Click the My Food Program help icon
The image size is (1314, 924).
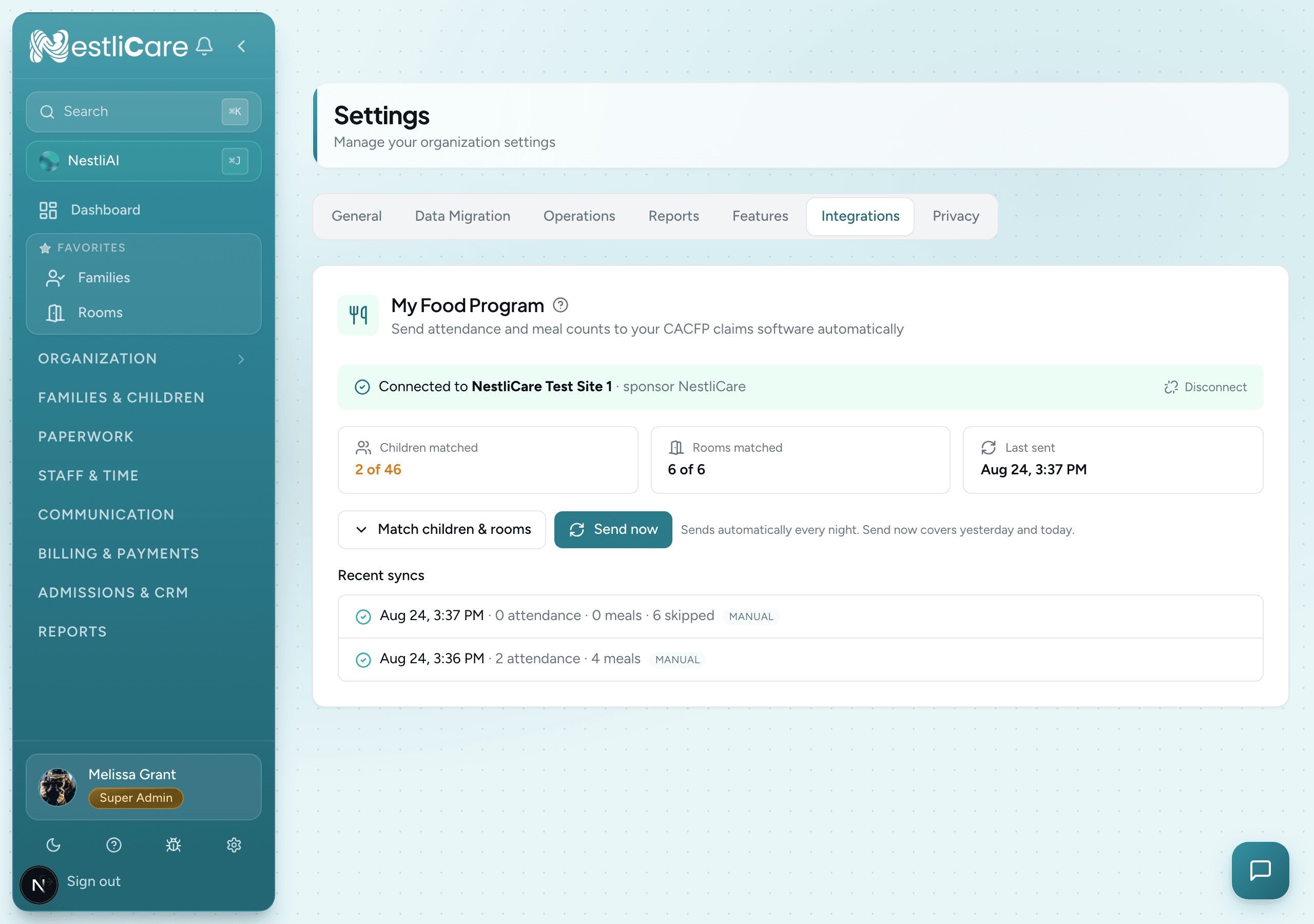561,305
